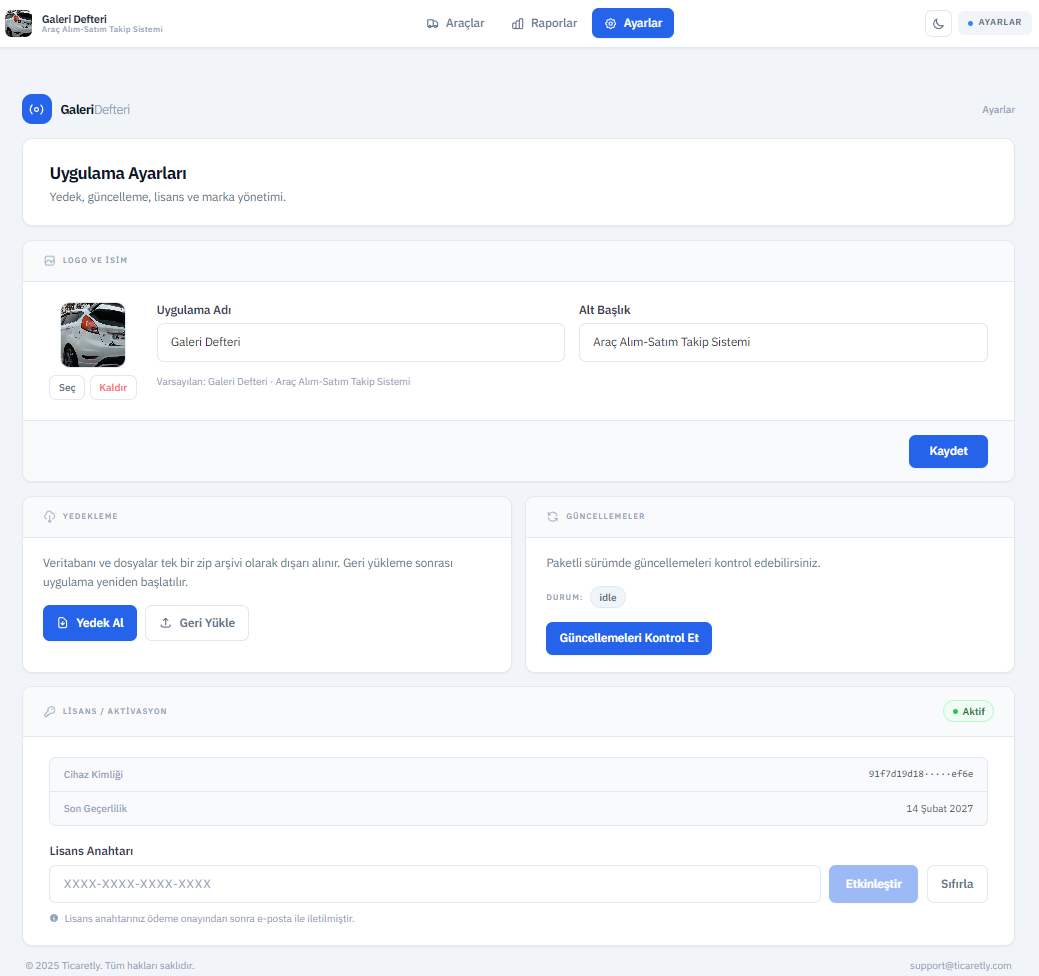
Task: Click the Geri Yükle restore button
Action: pyautogui.click(x=197, y=623)
